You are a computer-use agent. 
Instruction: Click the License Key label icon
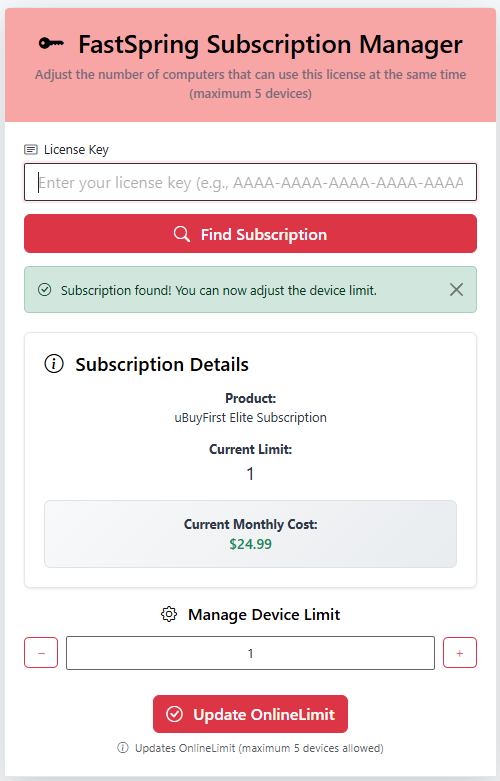[31, 149]
